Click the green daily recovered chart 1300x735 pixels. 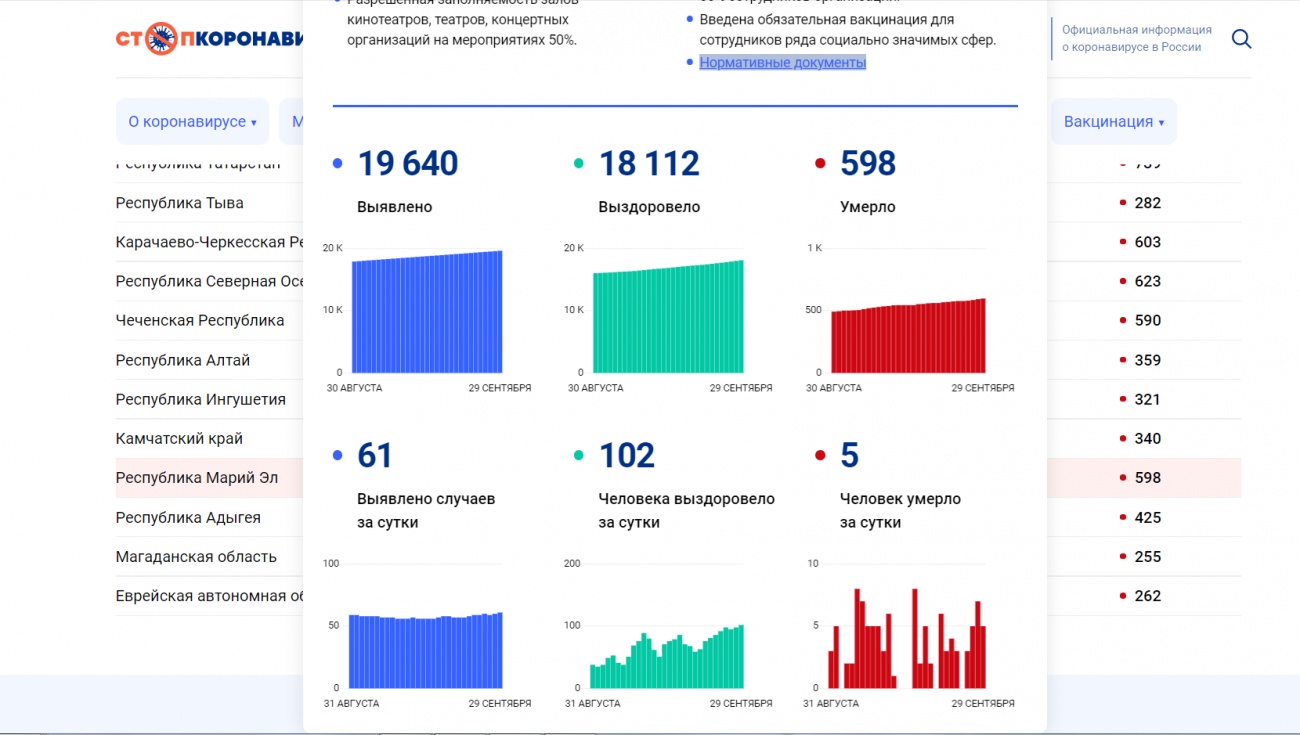coord(667,660)
